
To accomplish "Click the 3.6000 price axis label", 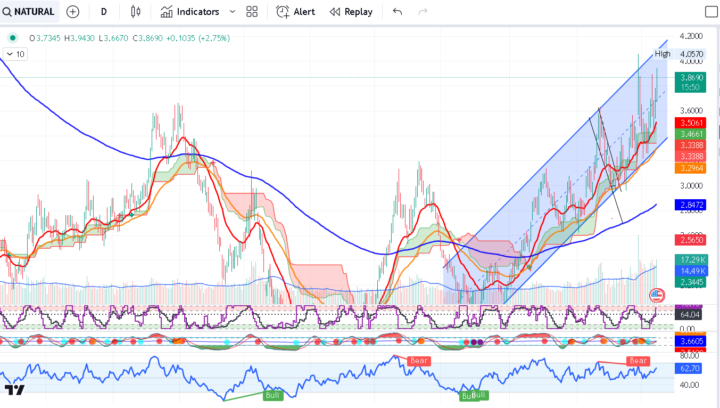I will click(691, 111).
